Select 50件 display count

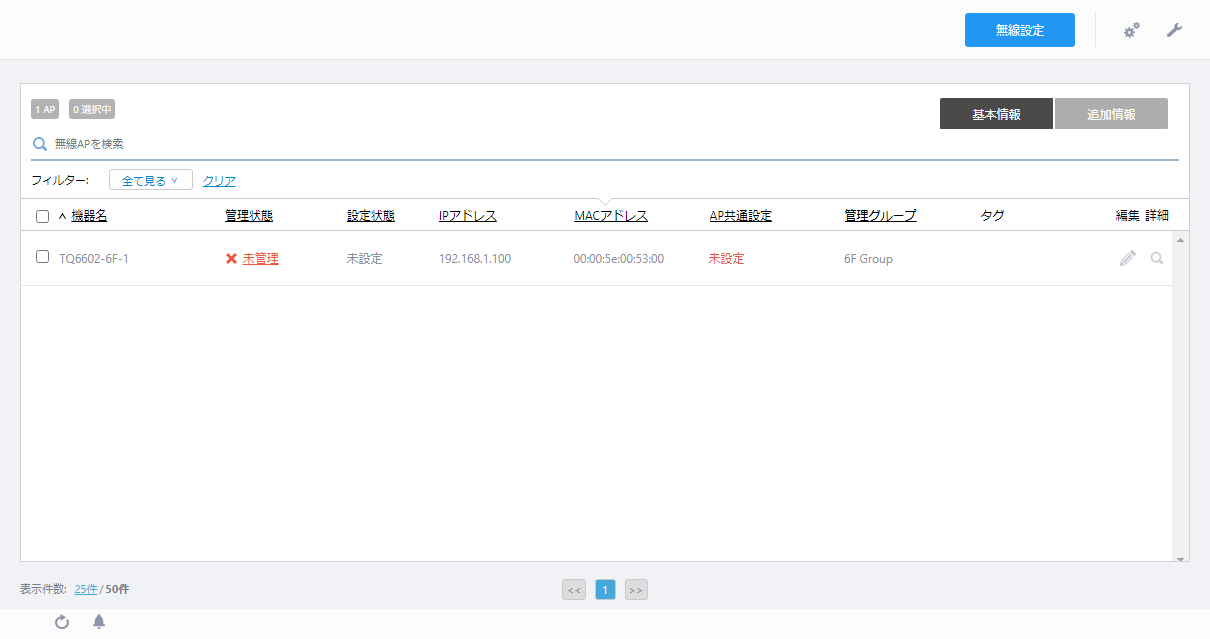pyautogui.click(x=117, y=589)
